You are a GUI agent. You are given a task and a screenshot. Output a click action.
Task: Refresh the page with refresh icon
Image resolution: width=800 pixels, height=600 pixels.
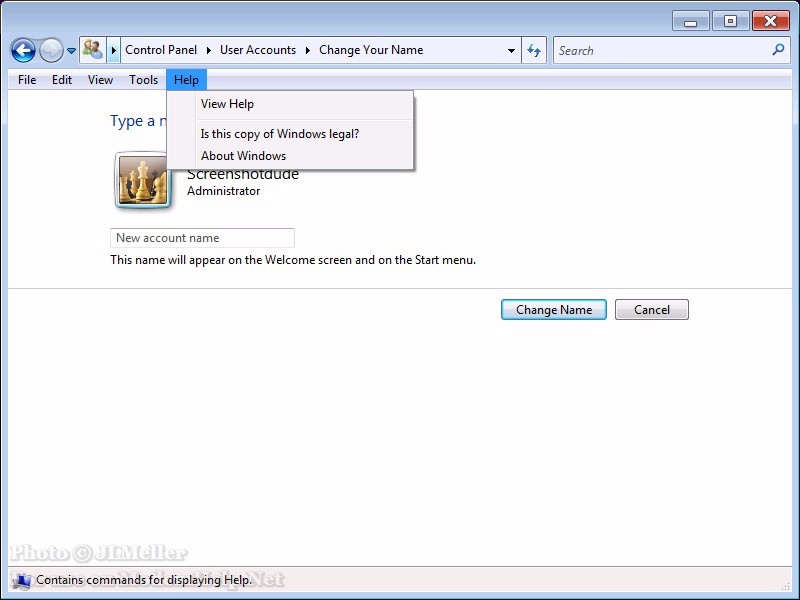(x=534, y=50)
